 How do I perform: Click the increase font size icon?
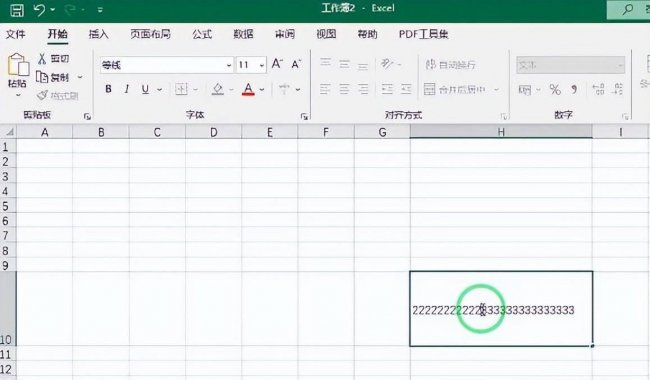tap(277, 64)
